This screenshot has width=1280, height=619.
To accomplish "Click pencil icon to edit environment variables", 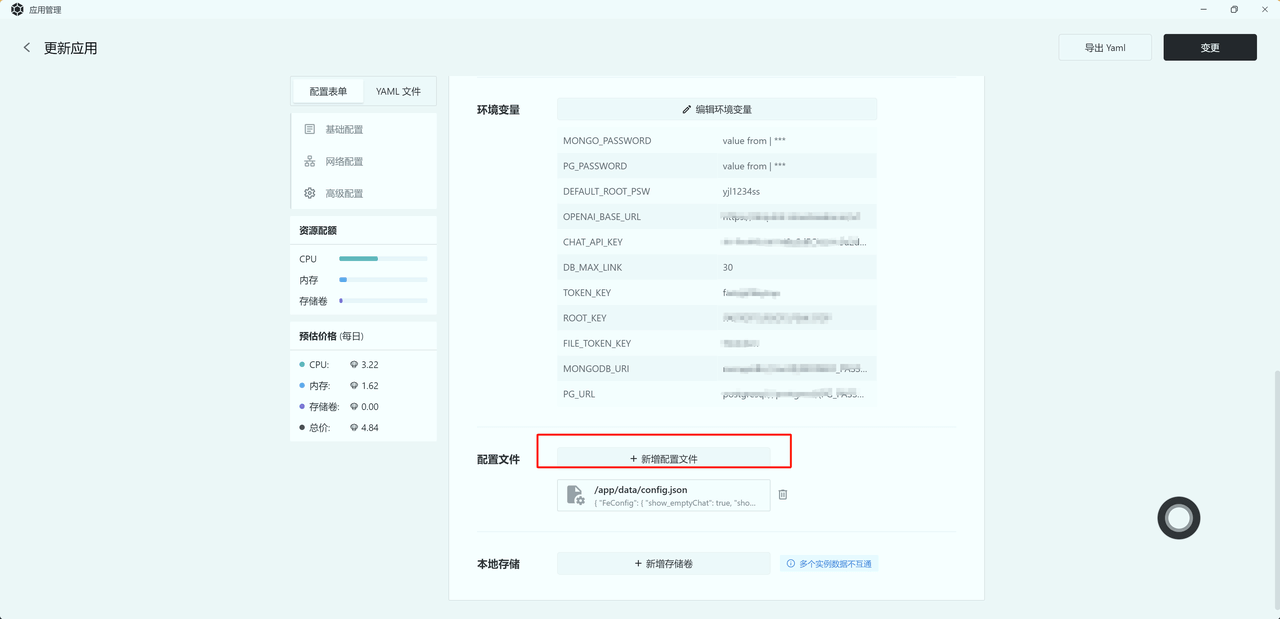I will coord(686,108).
